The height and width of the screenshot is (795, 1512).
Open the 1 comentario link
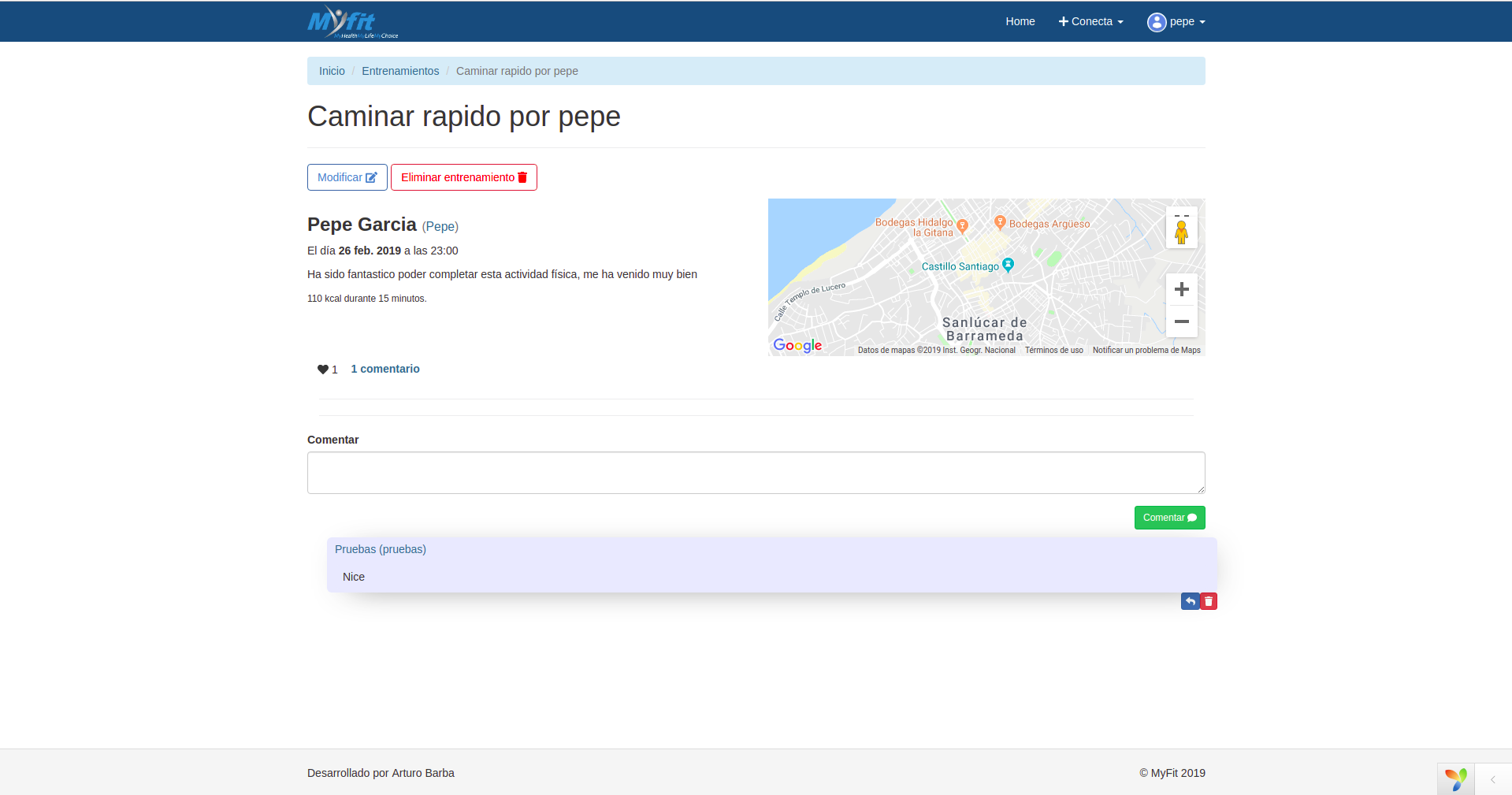point(385,369)
